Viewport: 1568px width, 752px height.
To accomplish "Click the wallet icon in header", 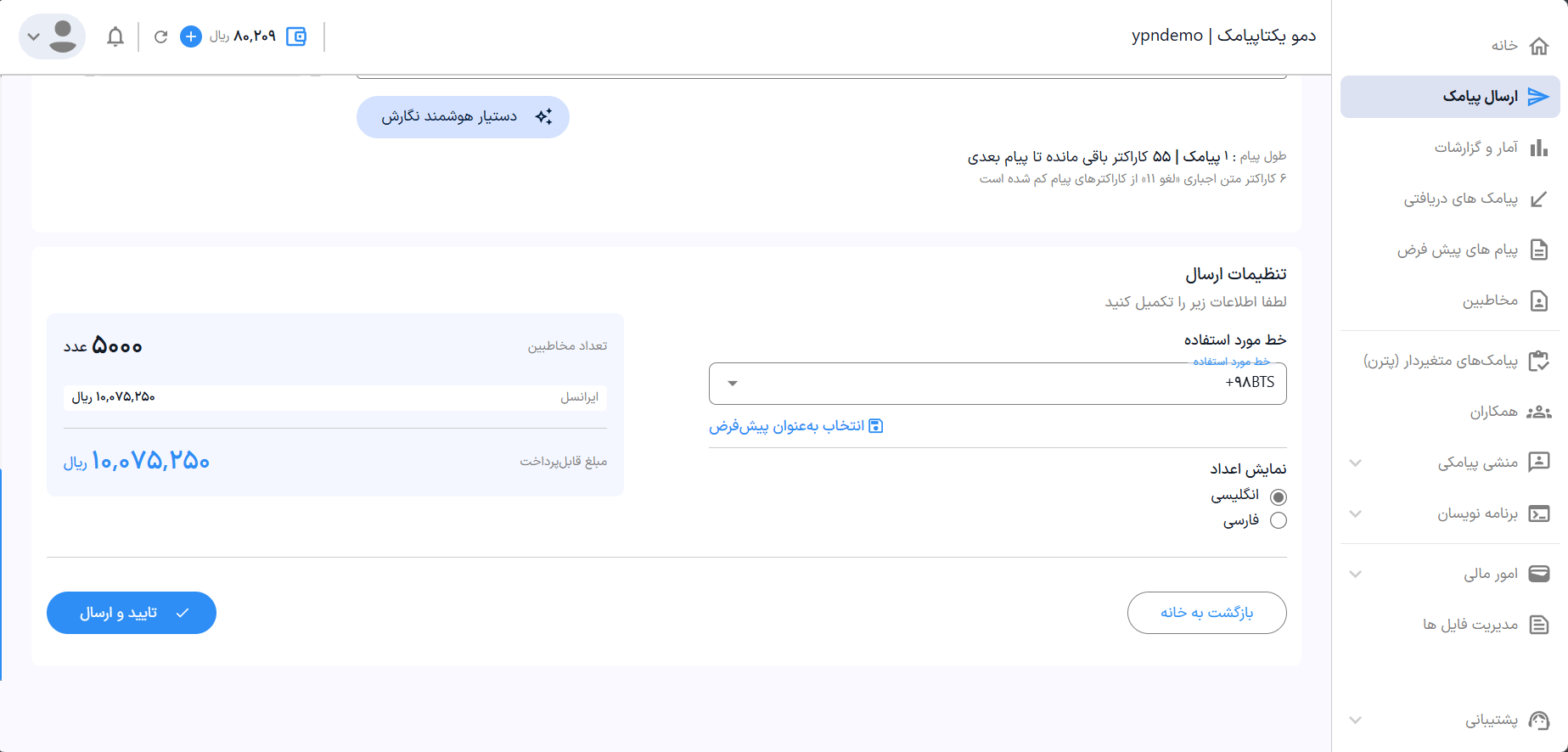I will (296, 36).
